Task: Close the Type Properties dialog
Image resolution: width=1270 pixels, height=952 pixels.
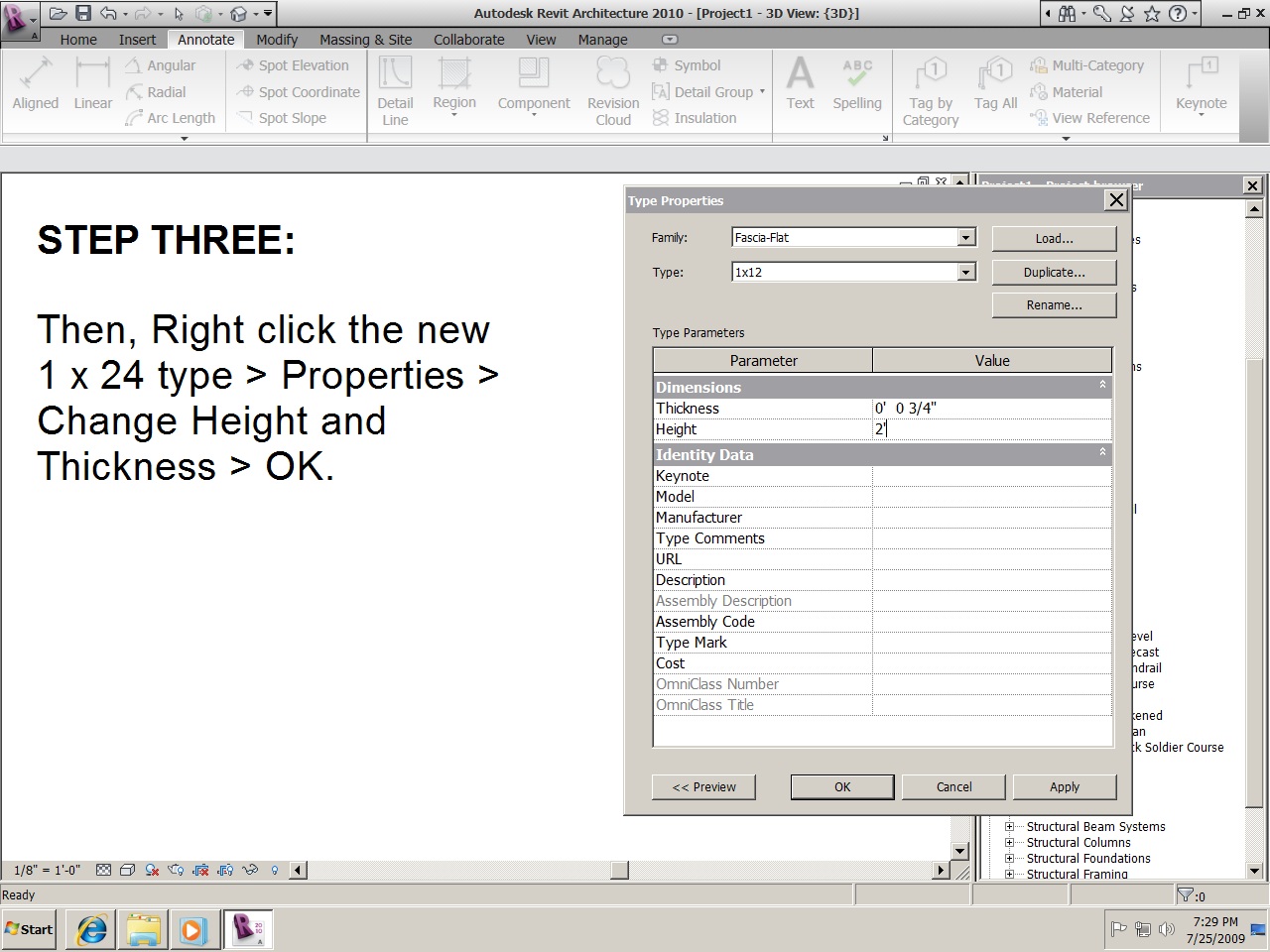Action: click(x=1116, y=200)
